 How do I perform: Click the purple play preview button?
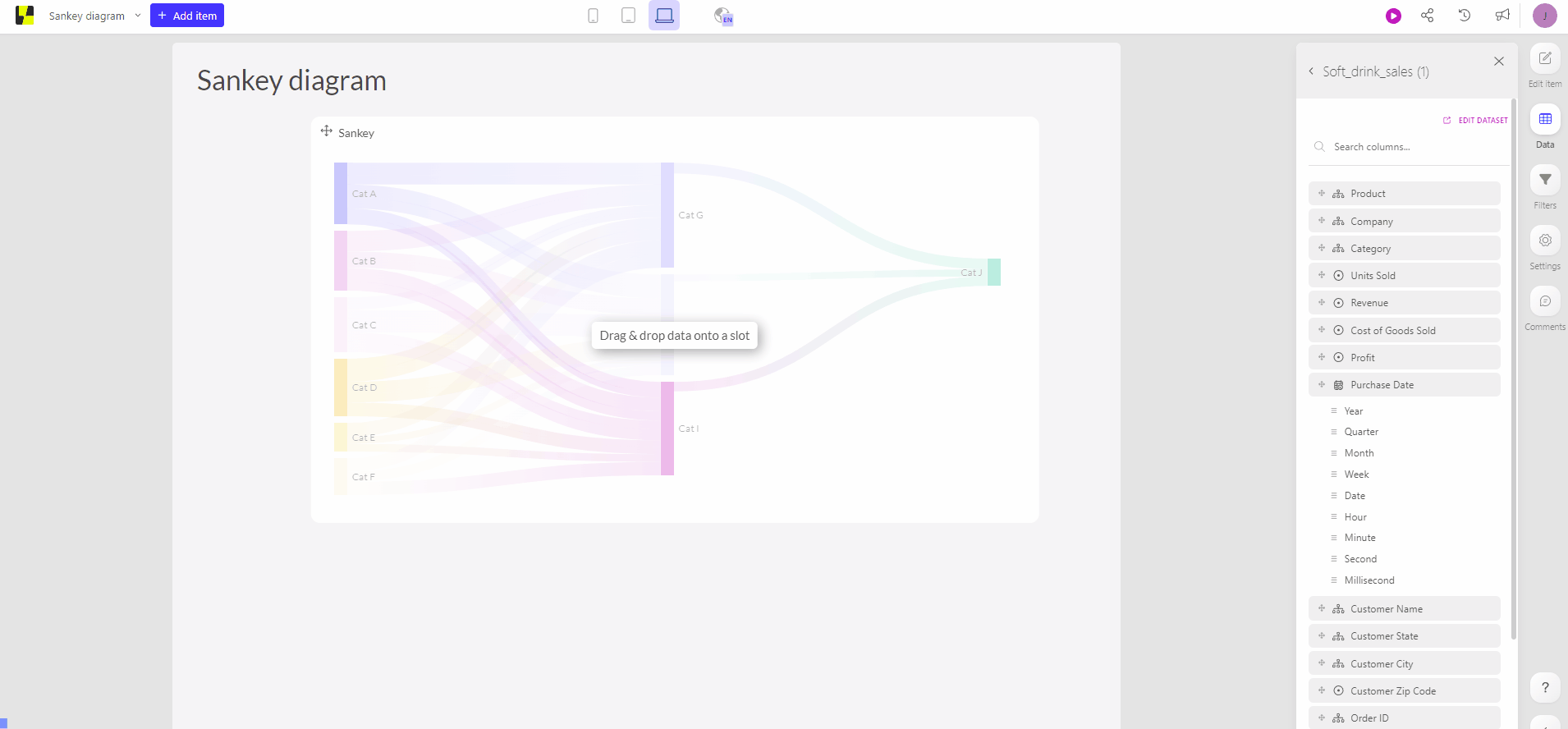point(1393,16)
